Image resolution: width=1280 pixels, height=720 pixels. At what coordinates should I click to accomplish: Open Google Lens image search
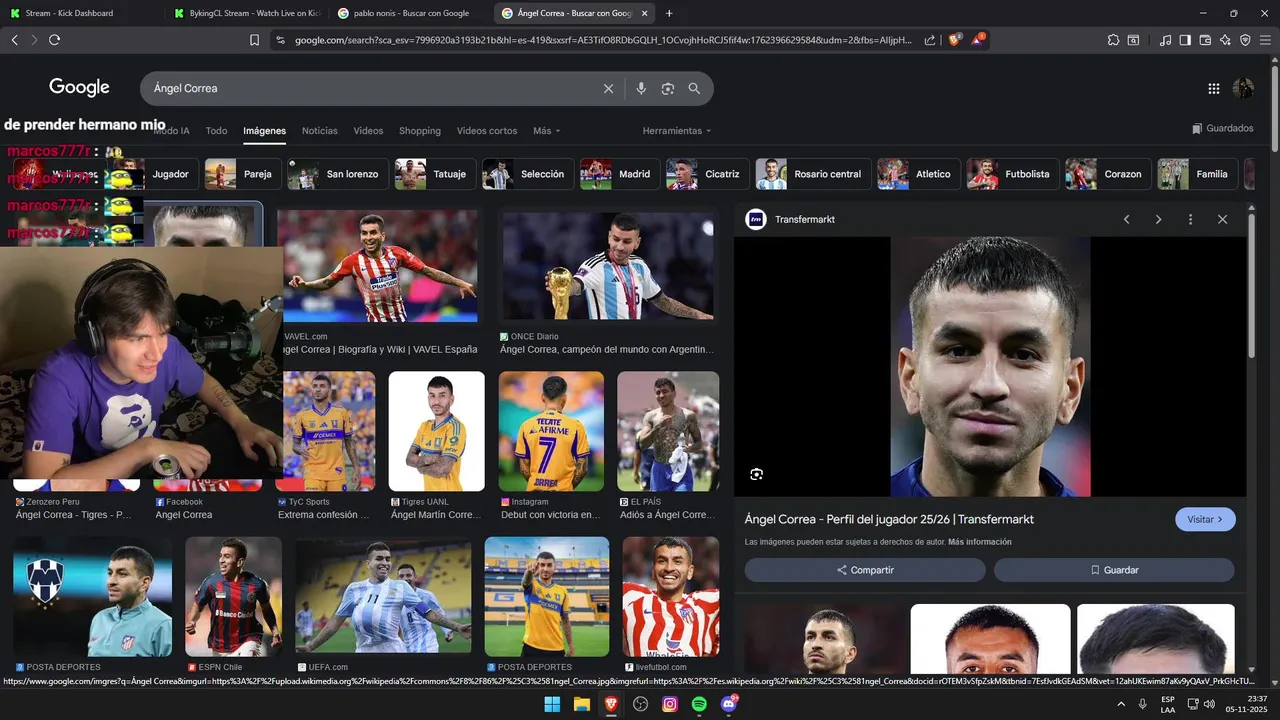668,88
